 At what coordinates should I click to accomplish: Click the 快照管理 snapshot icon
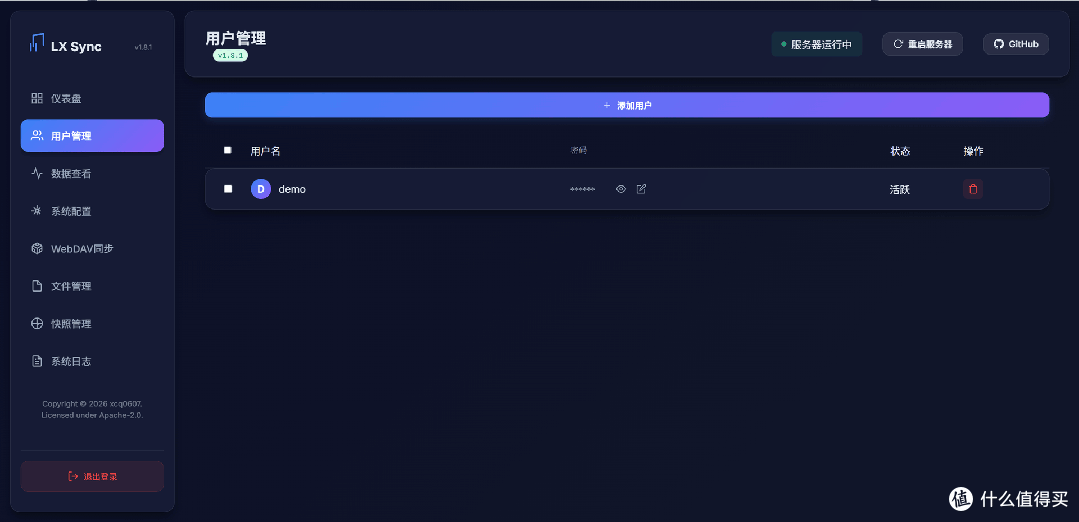tap(37, 324)
